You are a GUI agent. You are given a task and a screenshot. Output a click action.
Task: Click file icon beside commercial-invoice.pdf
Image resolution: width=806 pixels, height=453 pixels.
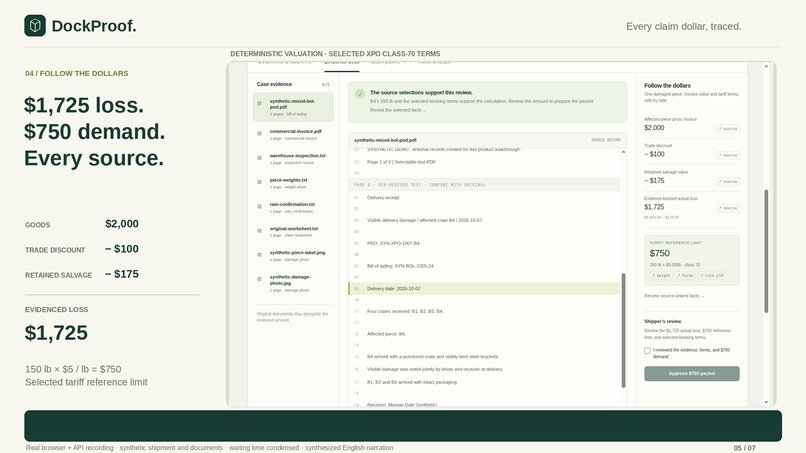260,133
